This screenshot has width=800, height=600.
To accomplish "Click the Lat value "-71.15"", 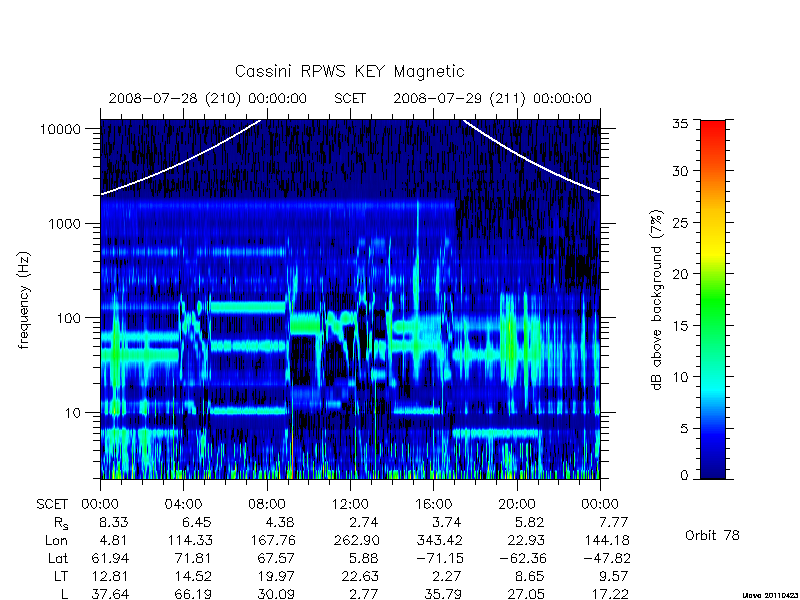I will [440, 559].
